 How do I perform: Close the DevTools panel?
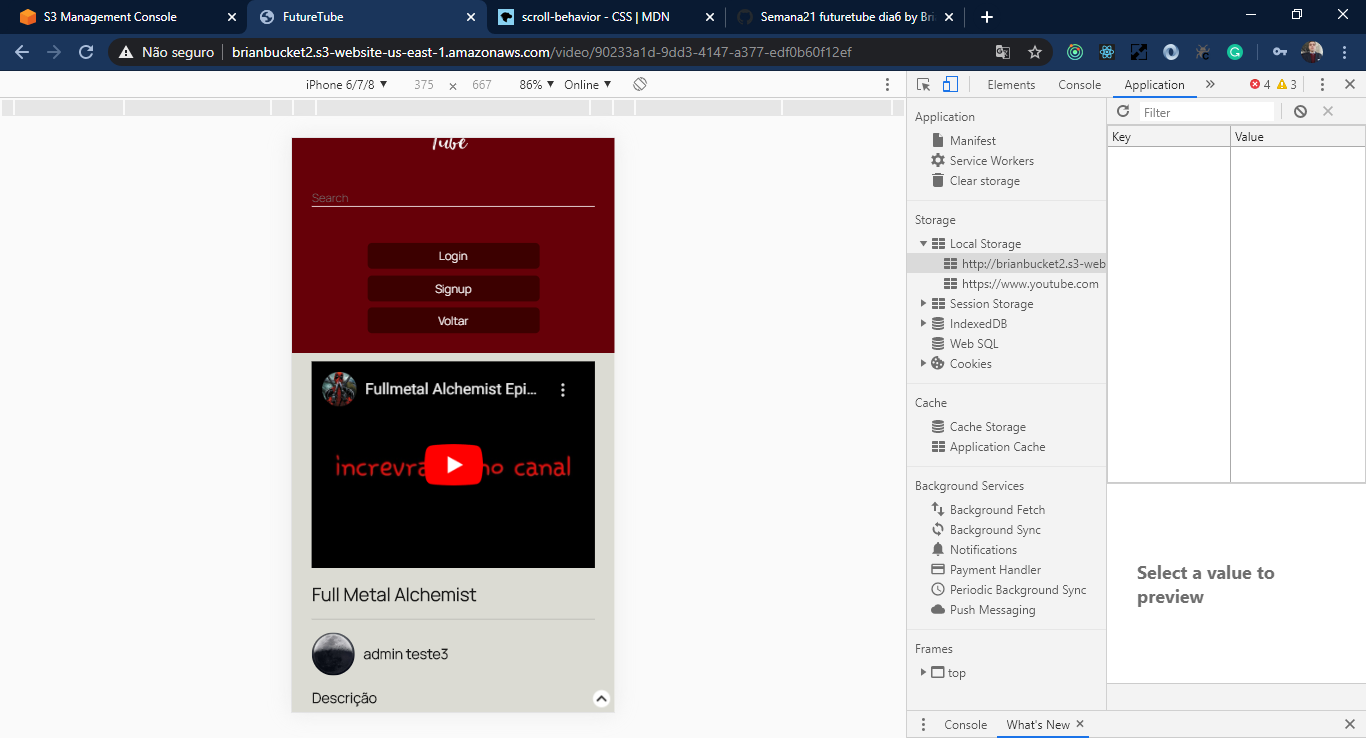pyautogui.click(x=1350, y=85)
